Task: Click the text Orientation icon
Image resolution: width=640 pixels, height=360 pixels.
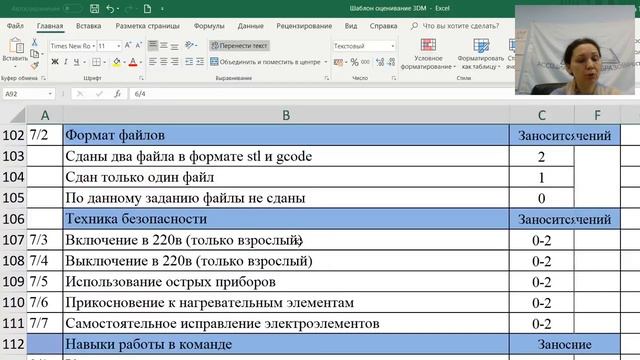Action: 189,45
